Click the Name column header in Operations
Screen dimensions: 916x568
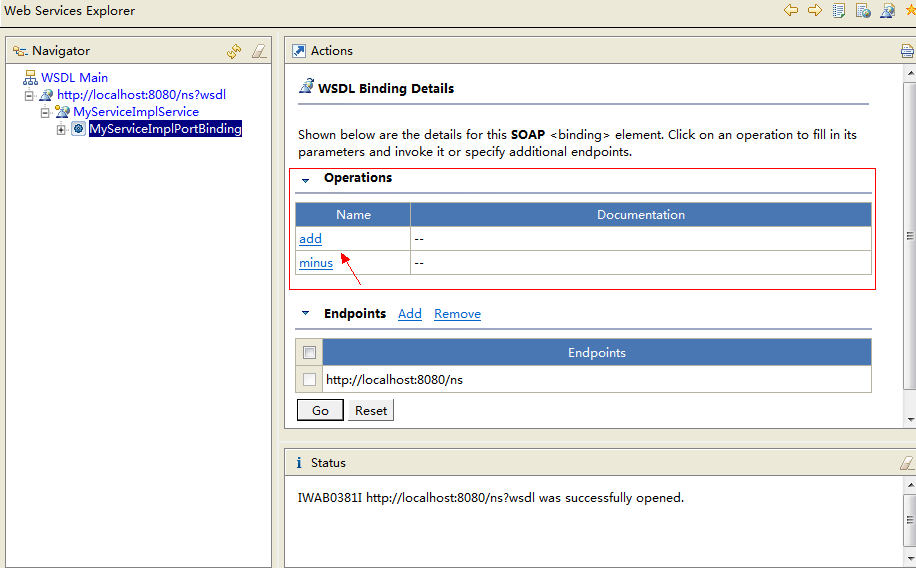353,214
